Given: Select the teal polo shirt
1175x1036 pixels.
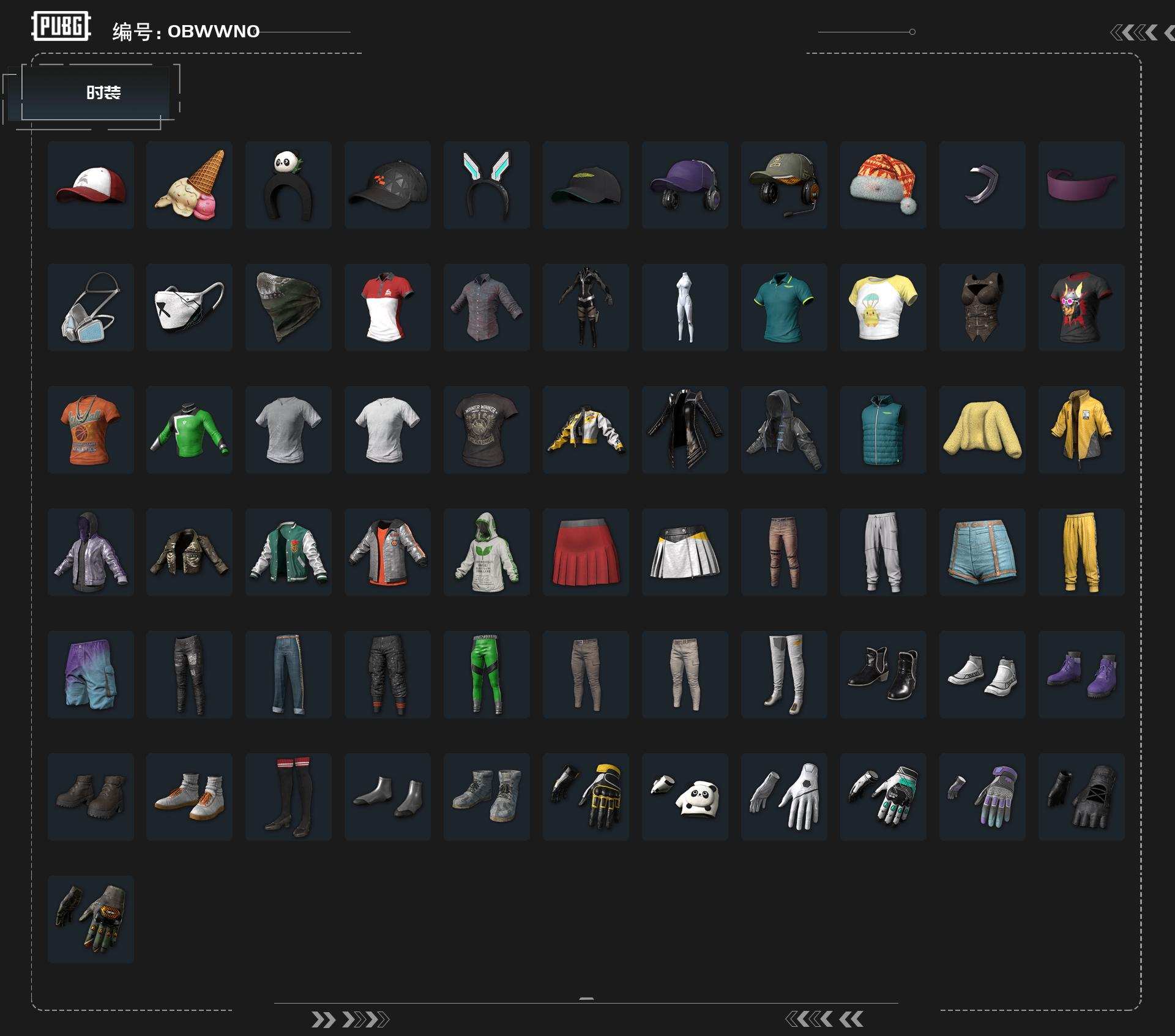Looking at the screenshot, I should point(784,307).
